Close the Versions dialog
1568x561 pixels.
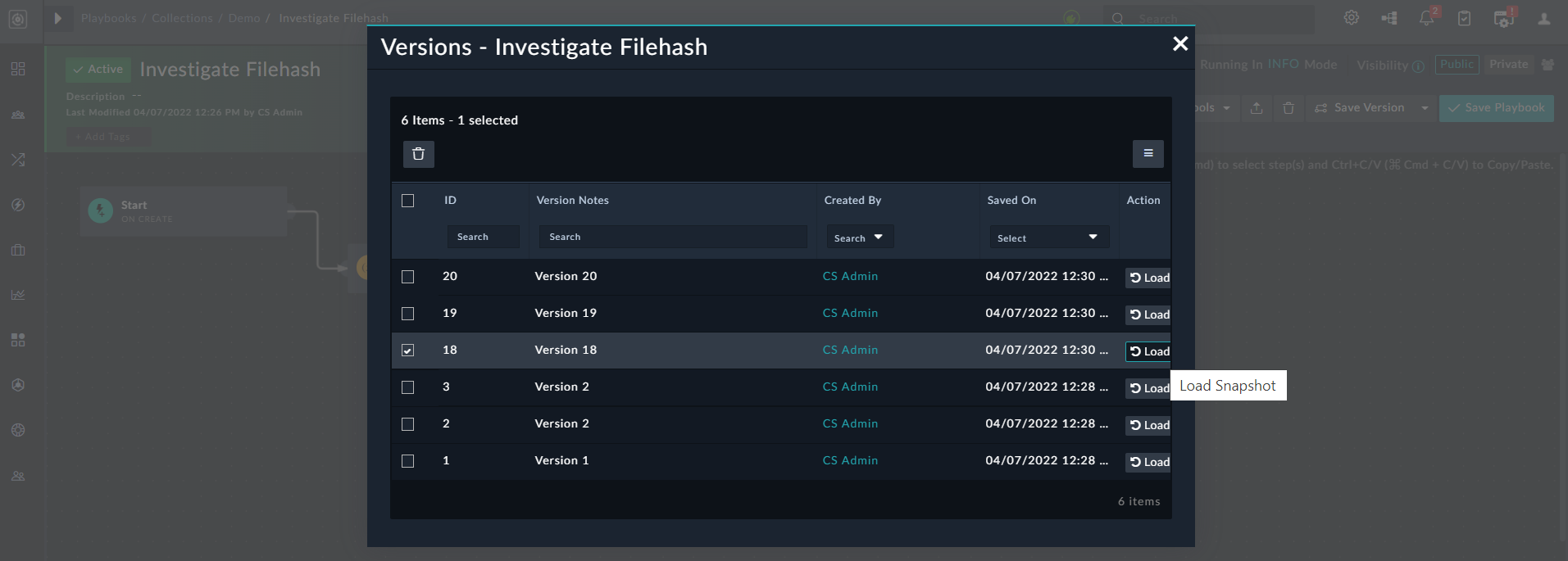(x=1179, y=43)
